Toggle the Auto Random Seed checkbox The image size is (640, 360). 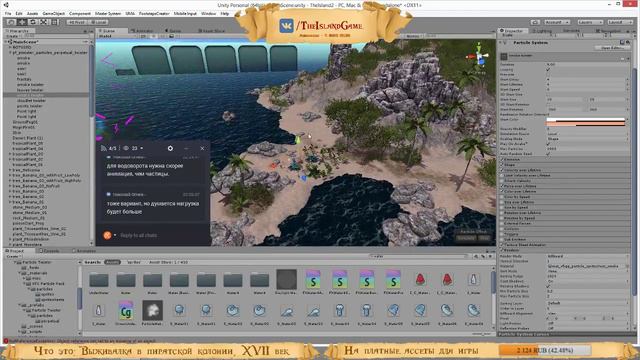click(x=548, y=153)
